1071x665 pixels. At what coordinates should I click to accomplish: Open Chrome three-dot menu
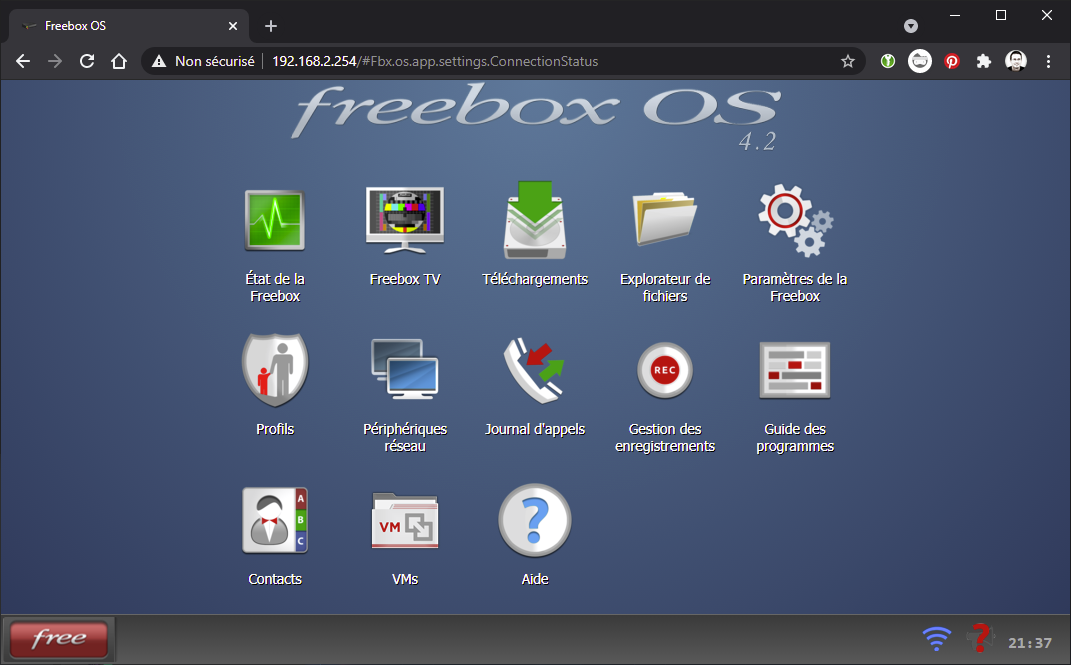coord(1048,61)
